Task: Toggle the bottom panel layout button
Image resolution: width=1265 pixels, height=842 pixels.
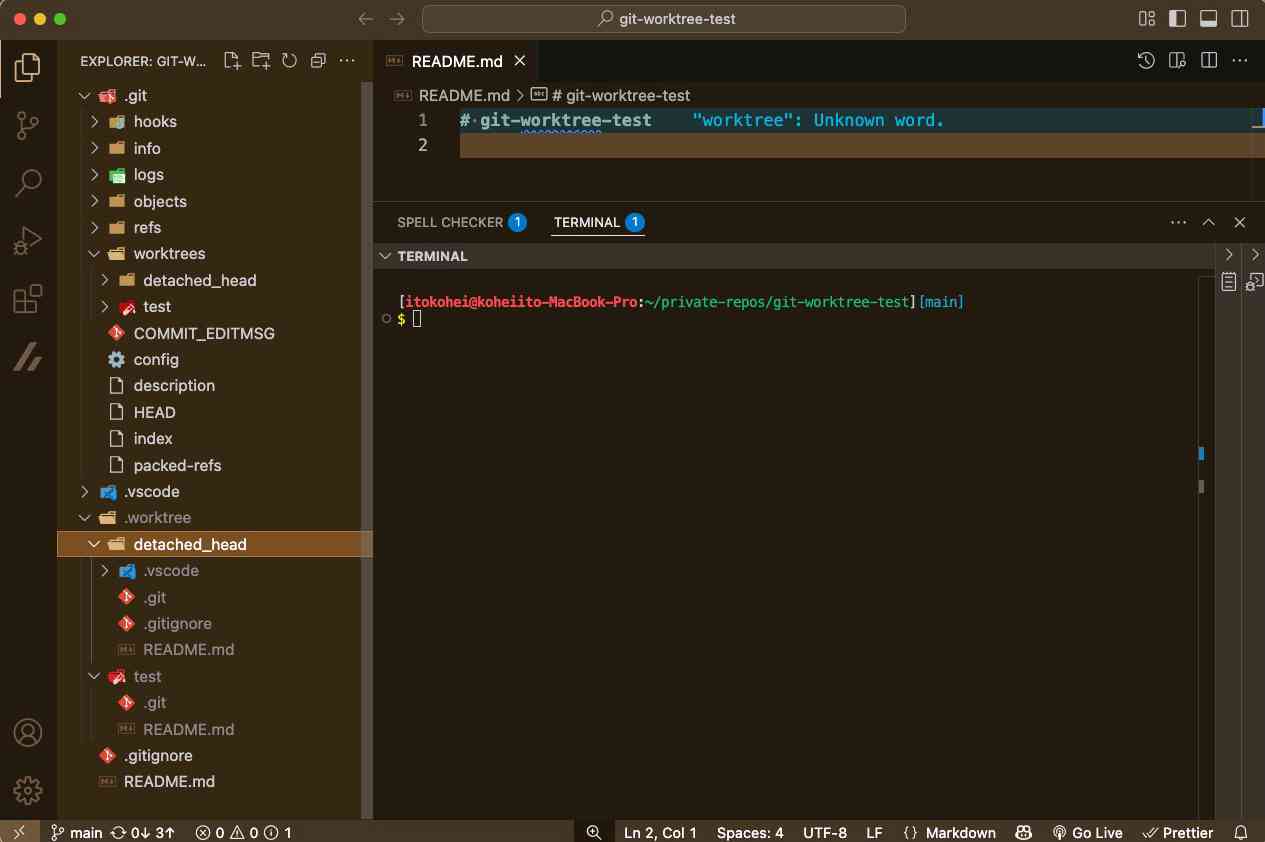Action: pos(1208,19)
